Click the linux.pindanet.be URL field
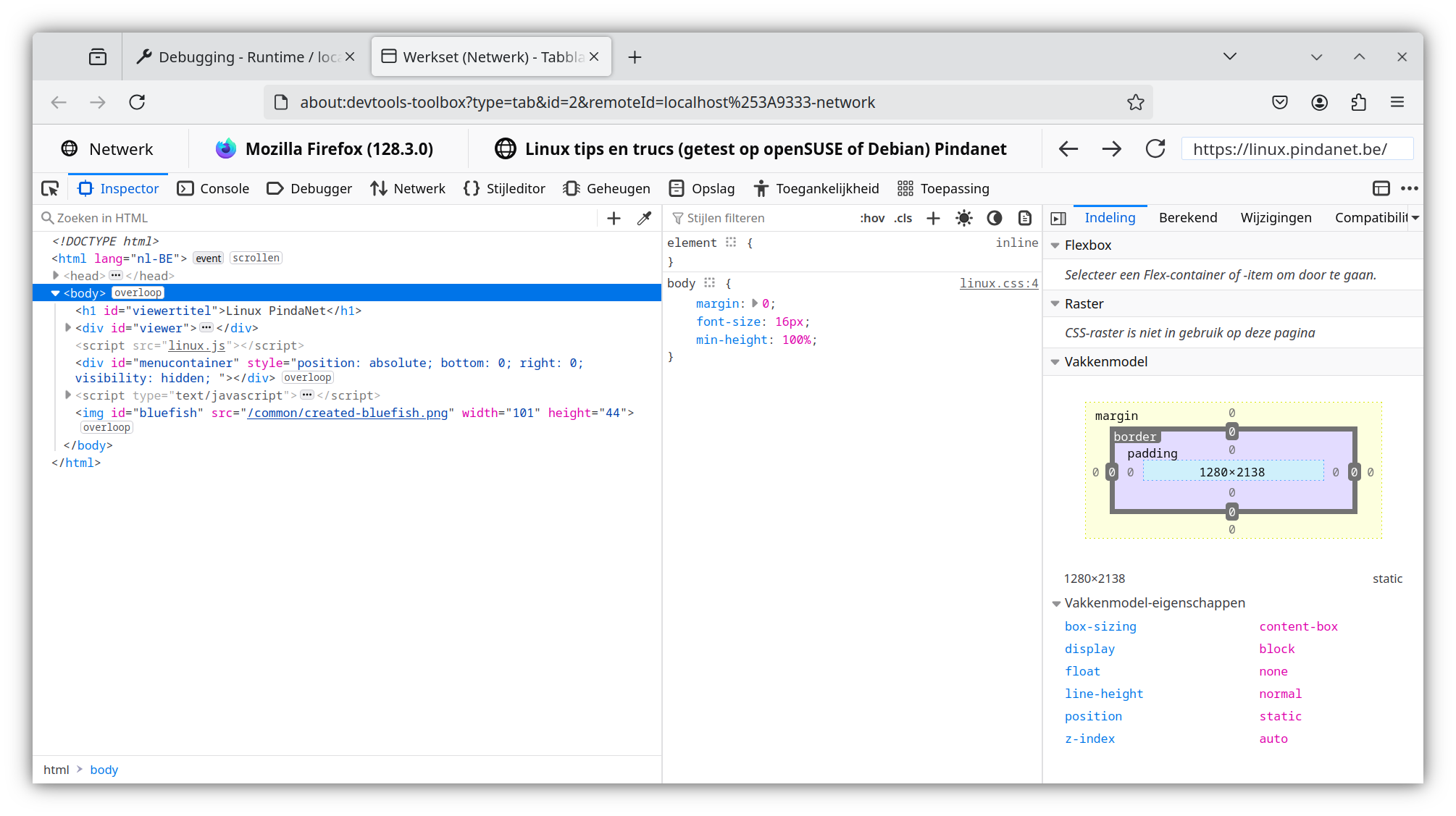1456x816 pixels. click(1297, 149)
